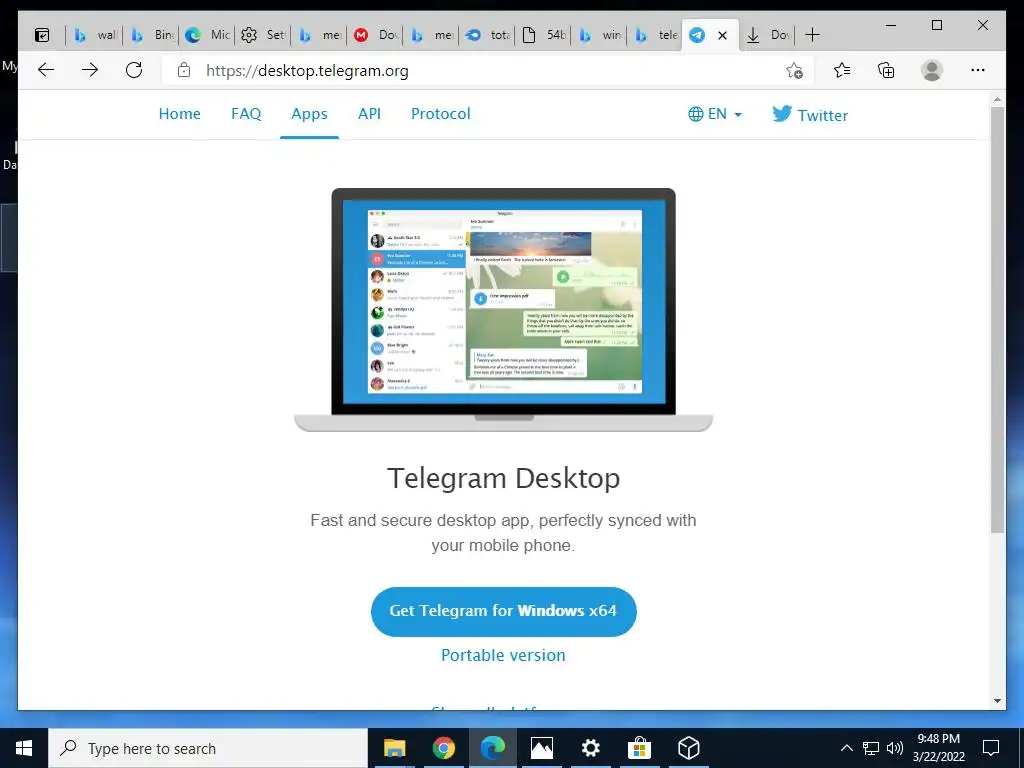Click the address bar URL
Viewport: 1024px width, 768px height.
tap(308, 71)
